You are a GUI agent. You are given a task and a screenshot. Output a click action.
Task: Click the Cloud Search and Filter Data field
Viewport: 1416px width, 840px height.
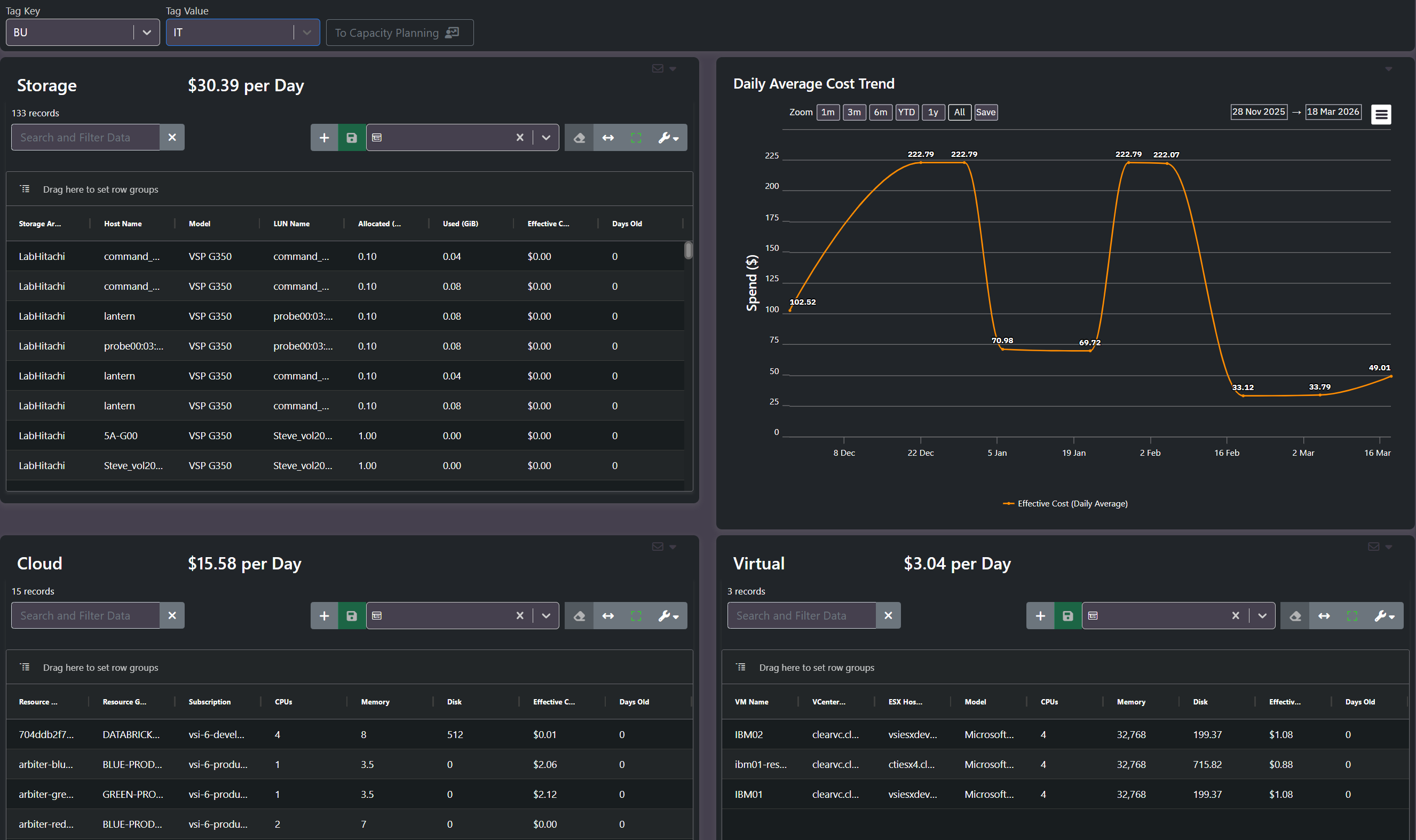coord(85,616)
